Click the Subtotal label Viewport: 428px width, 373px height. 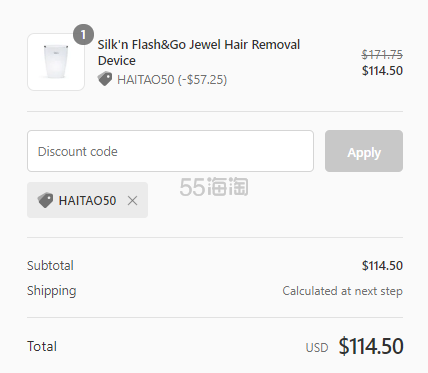50,266
